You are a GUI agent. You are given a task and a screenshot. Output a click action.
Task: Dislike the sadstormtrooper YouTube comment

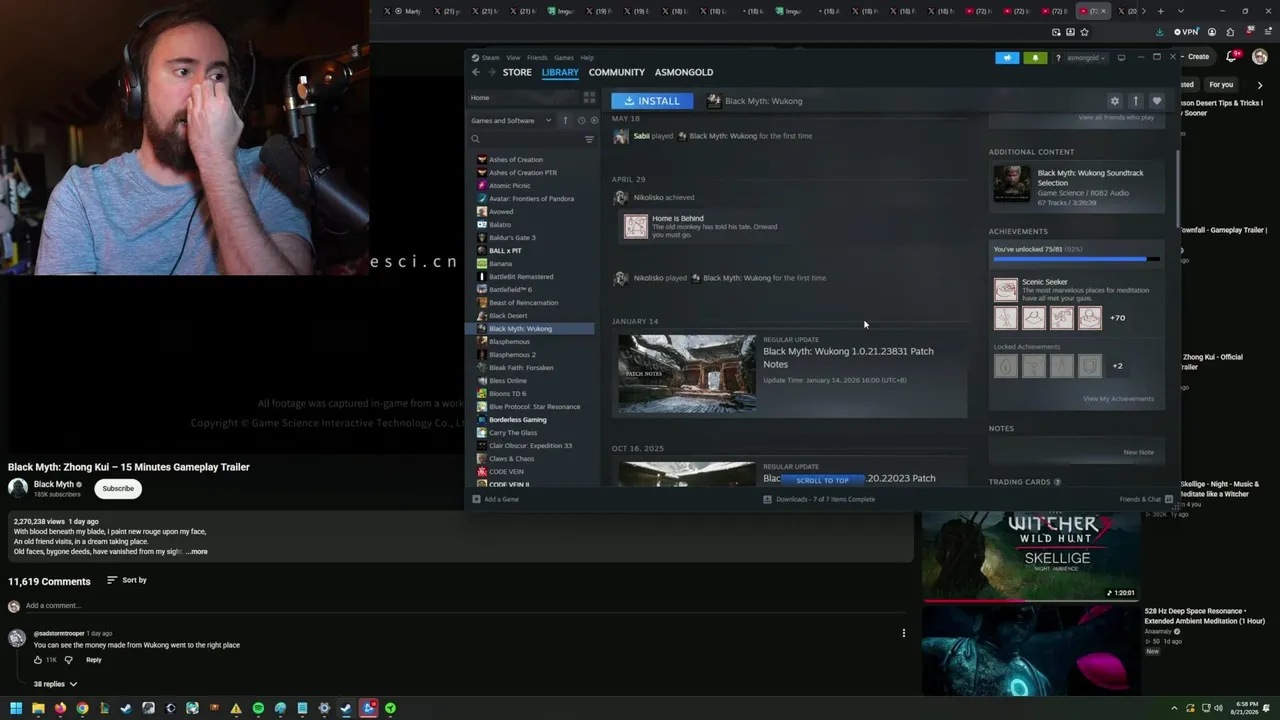pyautogui.click(x=68, y=660)
